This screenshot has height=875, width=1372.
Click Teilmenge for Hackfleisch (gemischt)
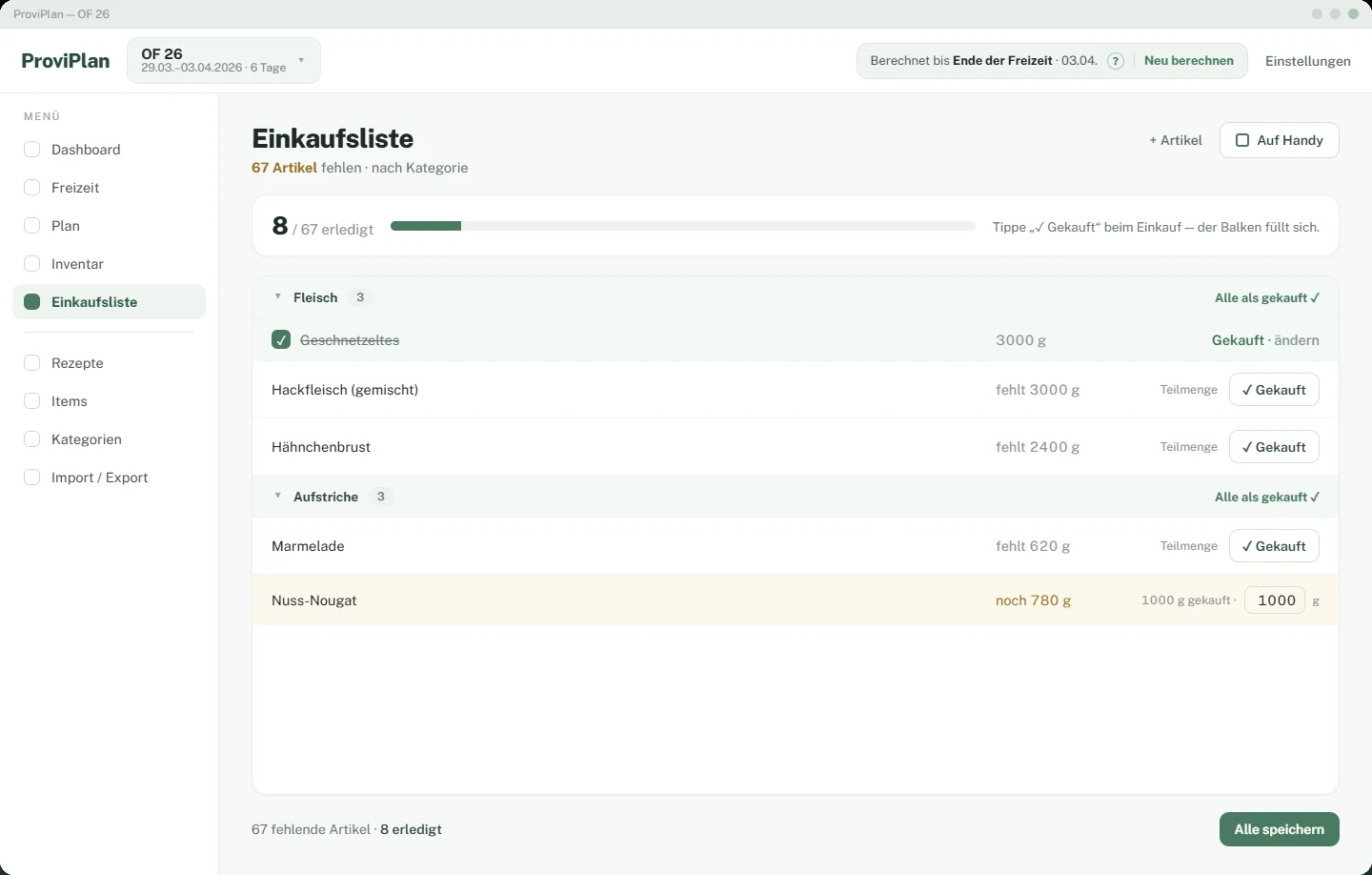coord(1189,390)
